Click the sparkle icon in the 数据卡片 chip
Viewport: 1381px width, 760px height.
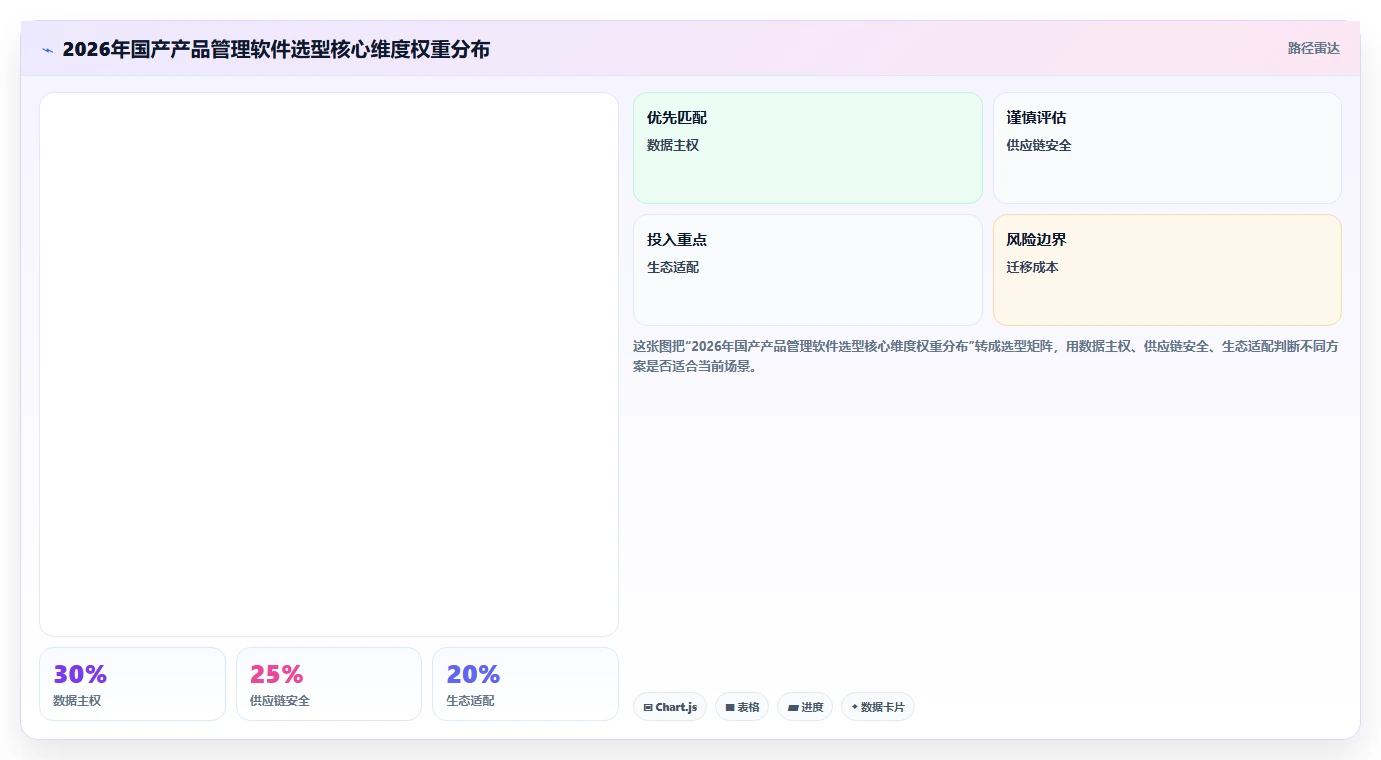[854, 707]
